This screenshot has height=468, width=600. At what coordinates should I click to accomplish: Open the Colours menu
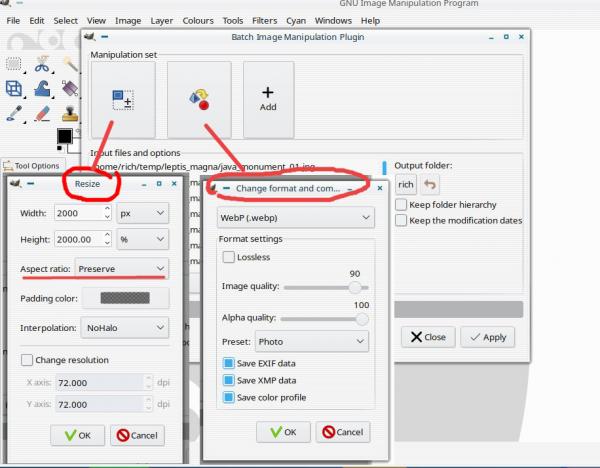[198, 21]
